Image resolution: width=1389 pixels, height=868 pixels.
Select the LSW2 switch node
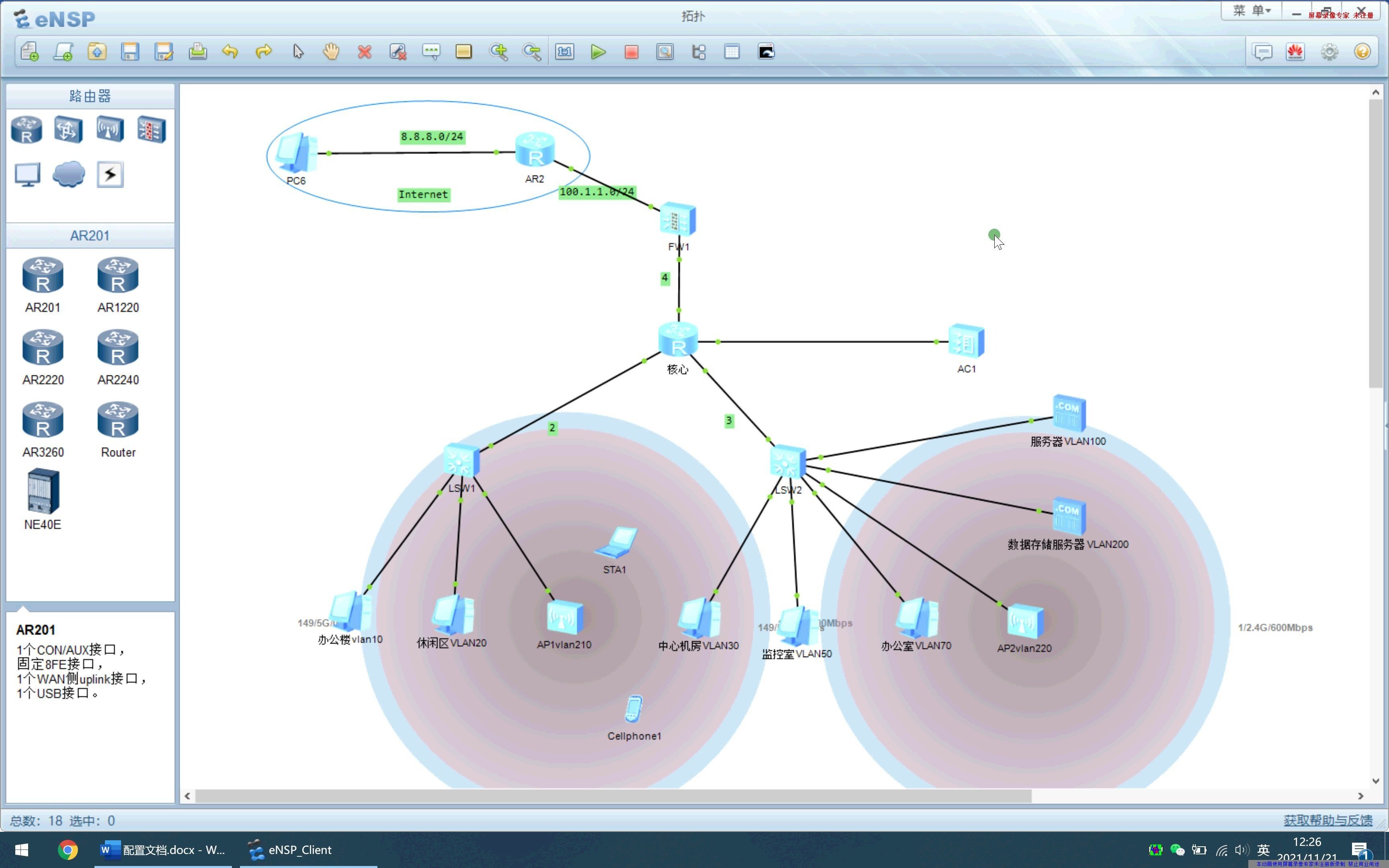(787, 462)
